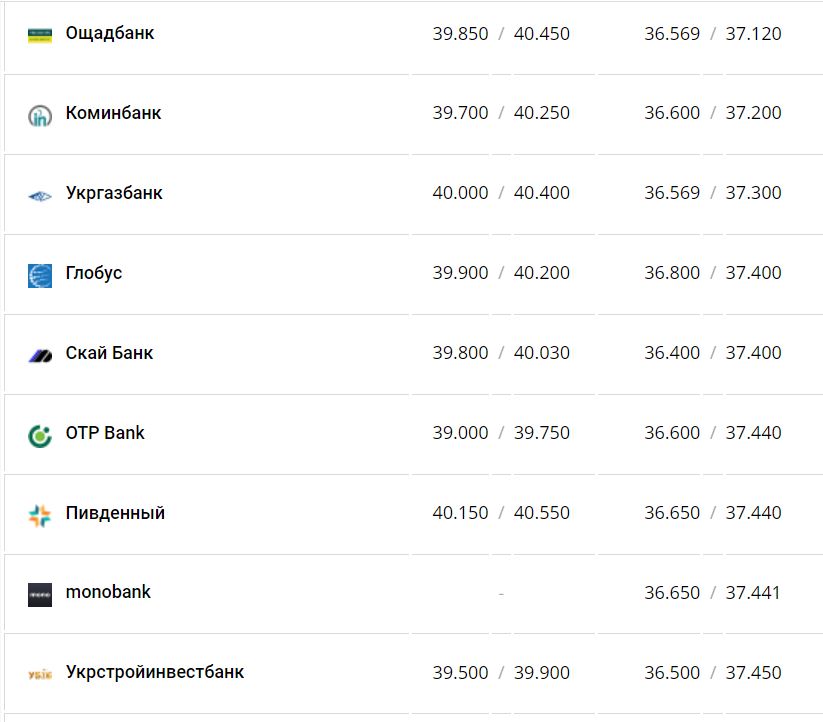
Task: Open the Укргазбанк bank name link
Action: point(114,193)
